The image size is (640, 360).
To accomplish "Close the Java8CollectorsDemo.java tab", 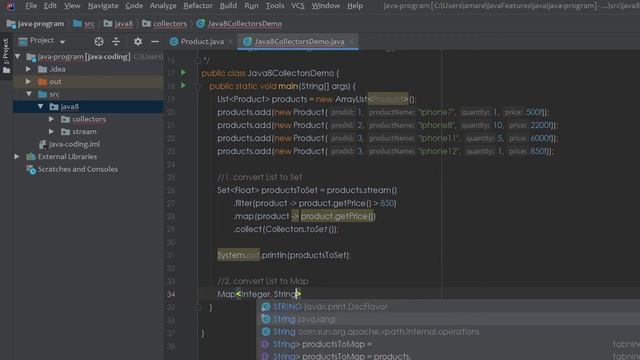I will [351, 42].
